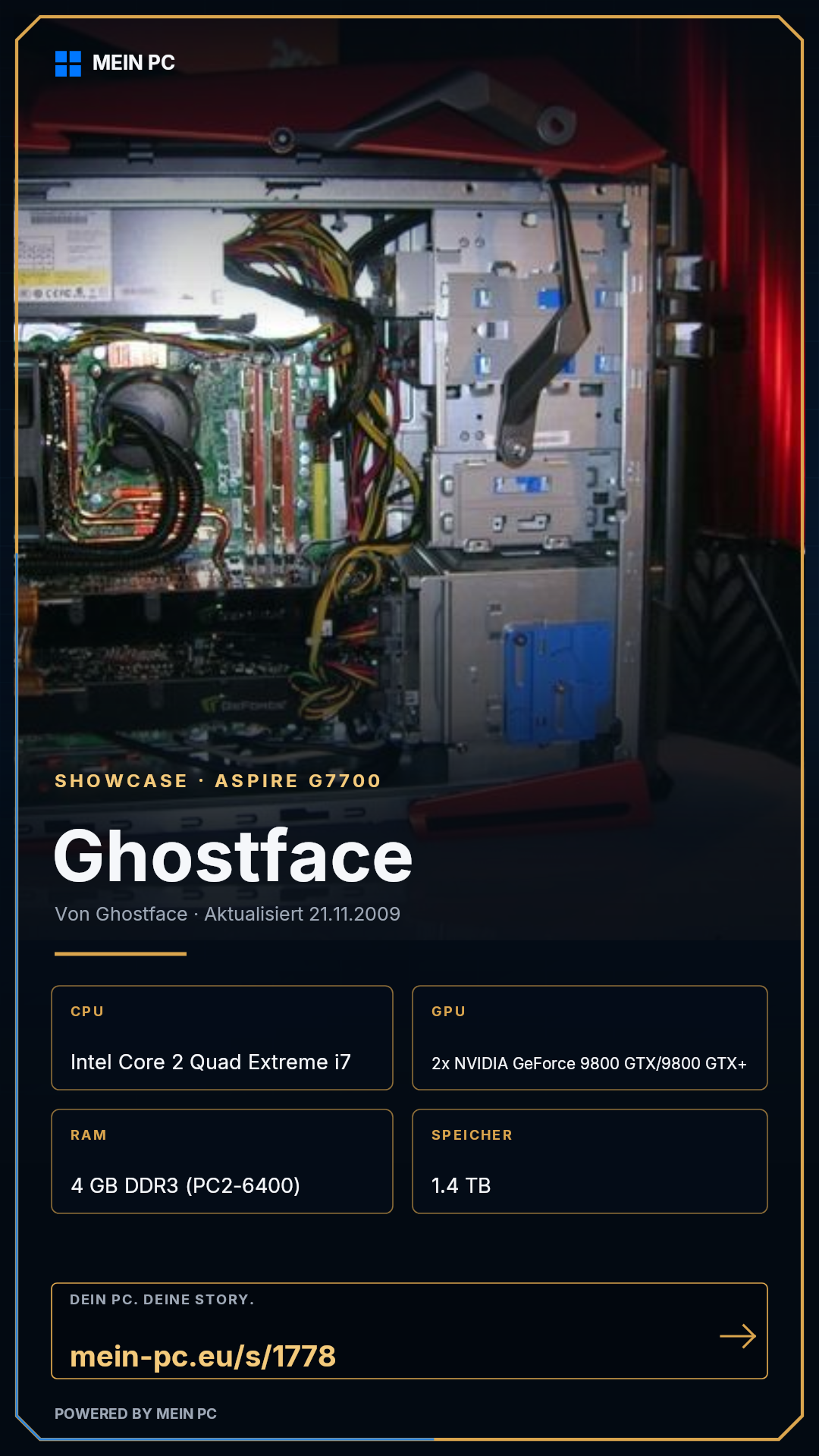Click '2x NVIDIA GeForce 9800 GTX/9800 GTX+' text
Image resolution: width=819 pixels, height=1456 pixels.
589,1063
